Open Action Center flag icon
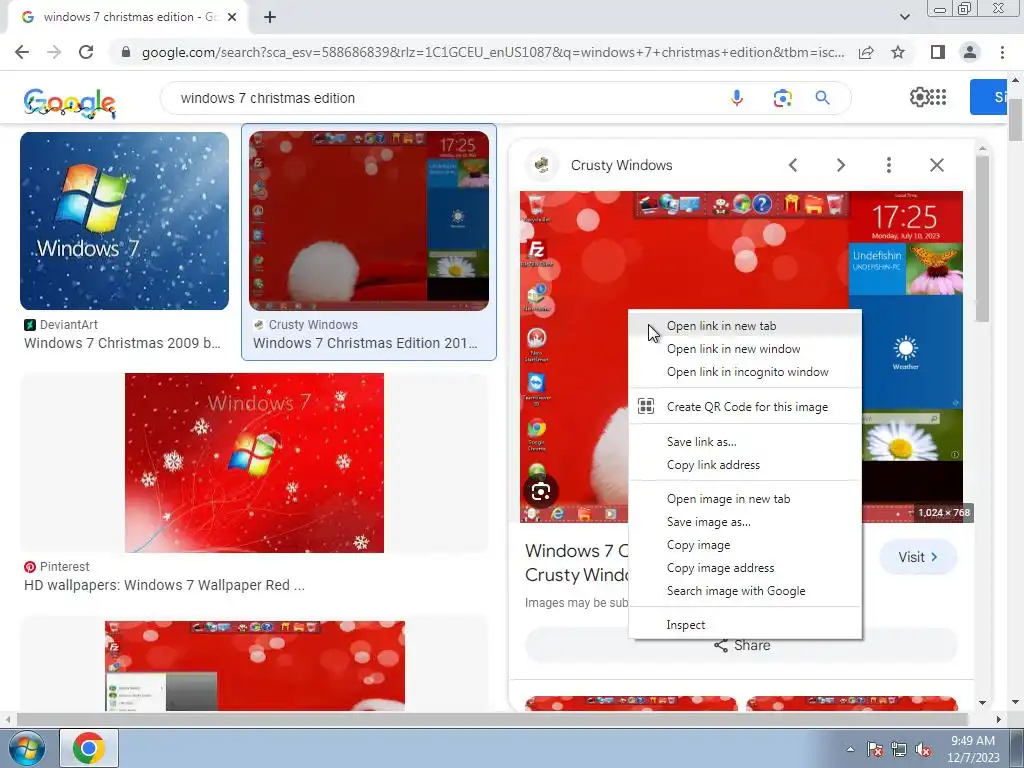 pos(874,749)
